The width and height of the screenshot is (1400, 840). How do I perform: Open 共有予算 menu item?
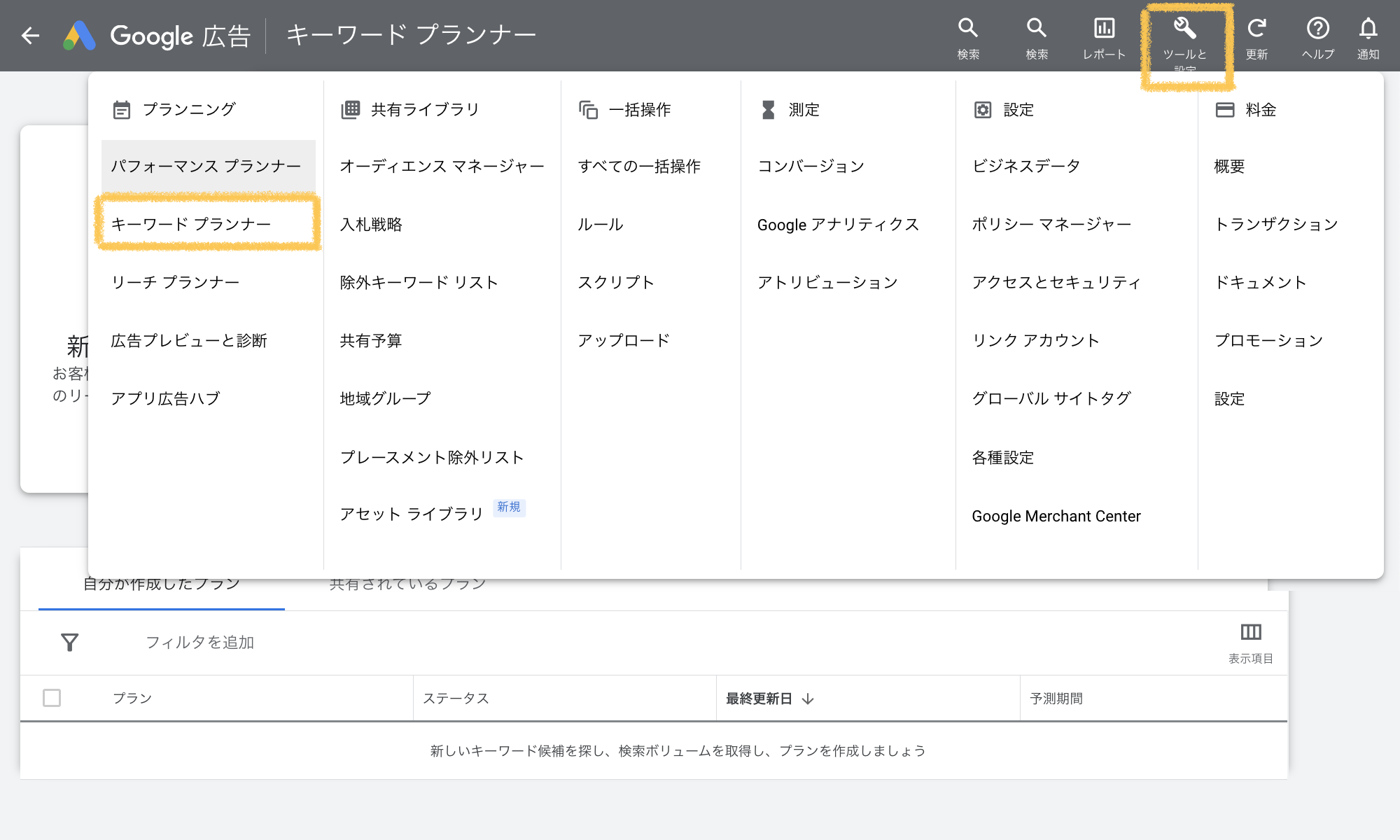coord(371,340)
